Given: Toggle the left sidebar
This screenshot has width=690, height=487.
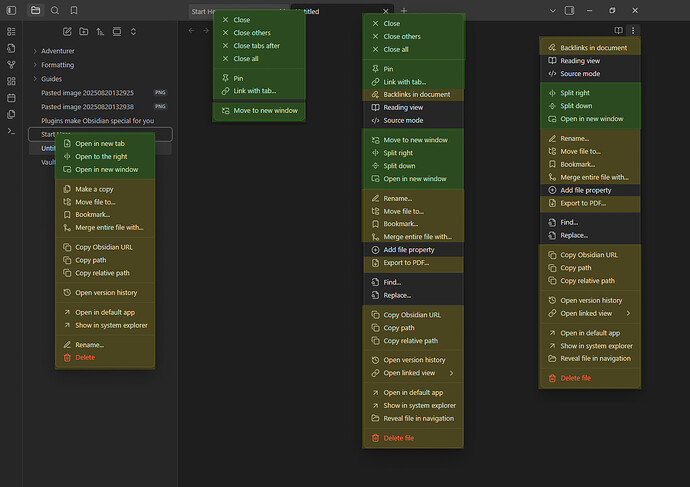Looking at the screenshot, I should [x=11, y=10].
